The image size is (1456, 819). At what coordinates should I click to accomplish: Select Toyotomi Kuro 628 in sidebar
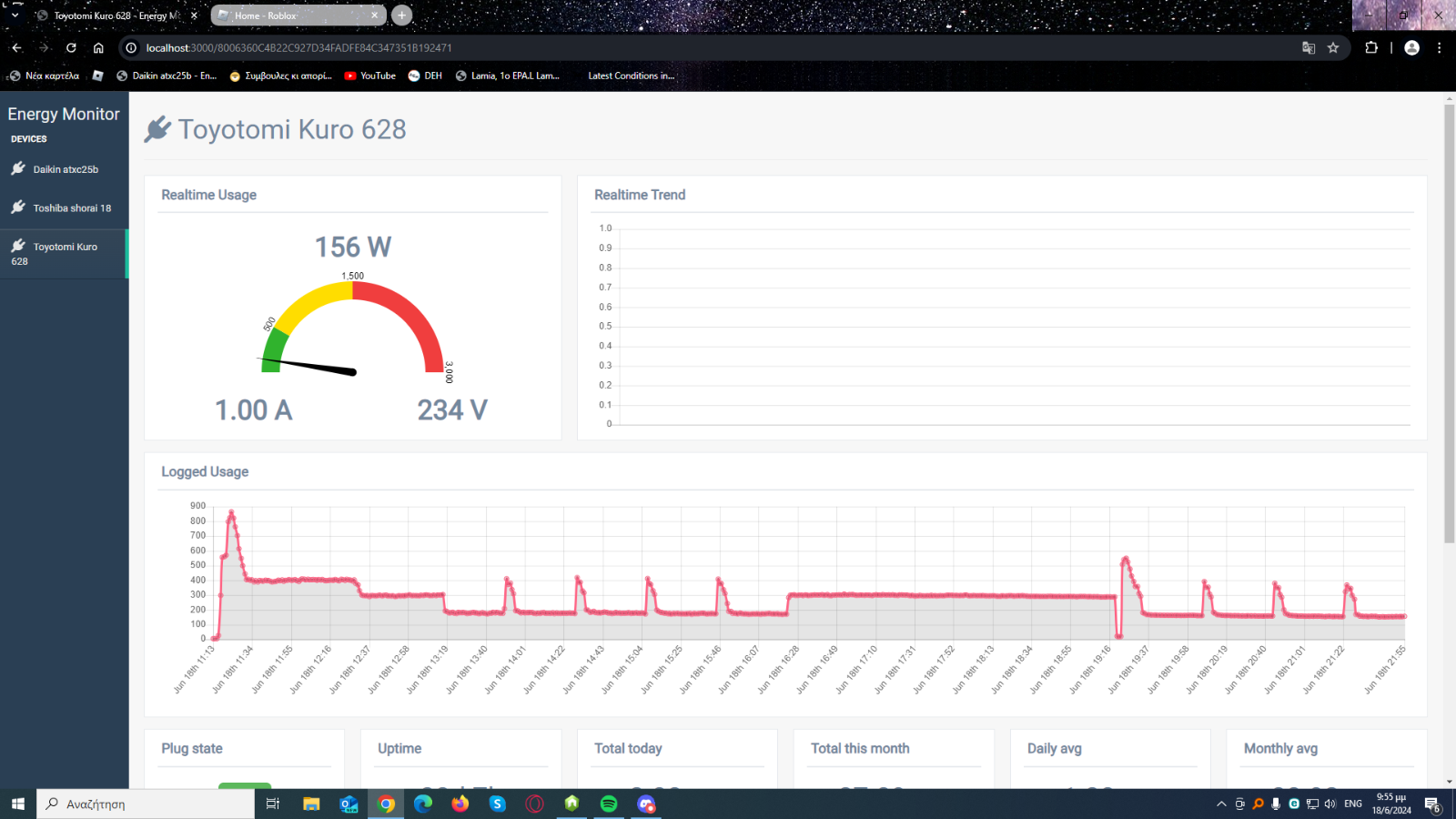click(x=64, y=253)
